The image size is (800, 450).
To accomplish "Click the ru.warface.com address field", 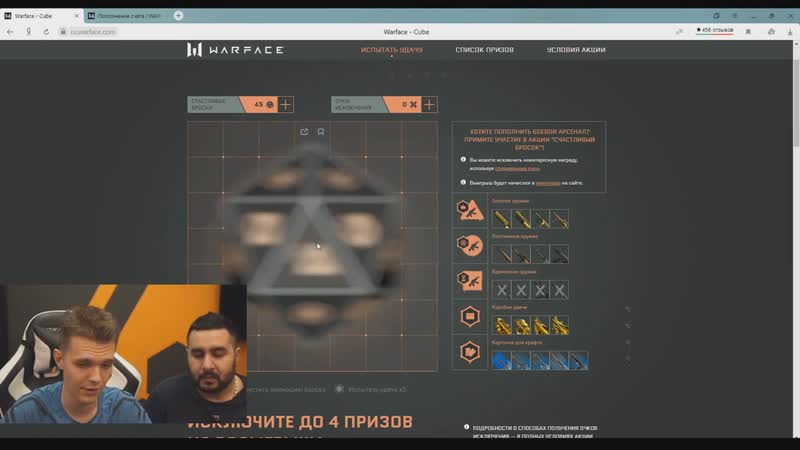I will tap(92, 32).
